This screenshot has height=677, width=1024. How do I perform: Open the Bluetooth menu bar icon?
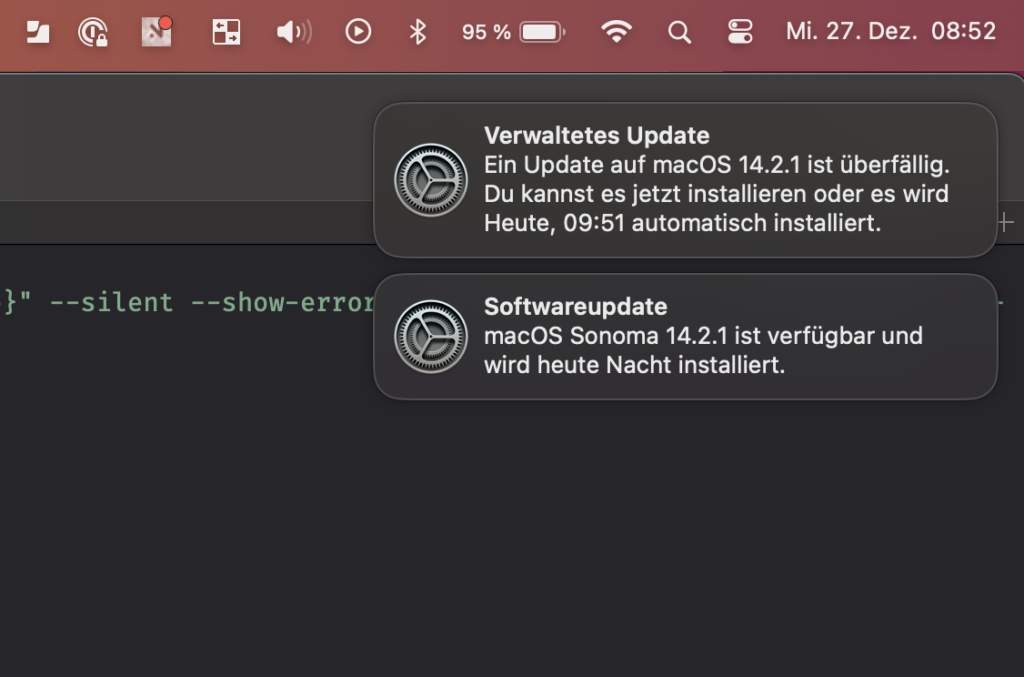pyautogui.click(x=417, y=31)
